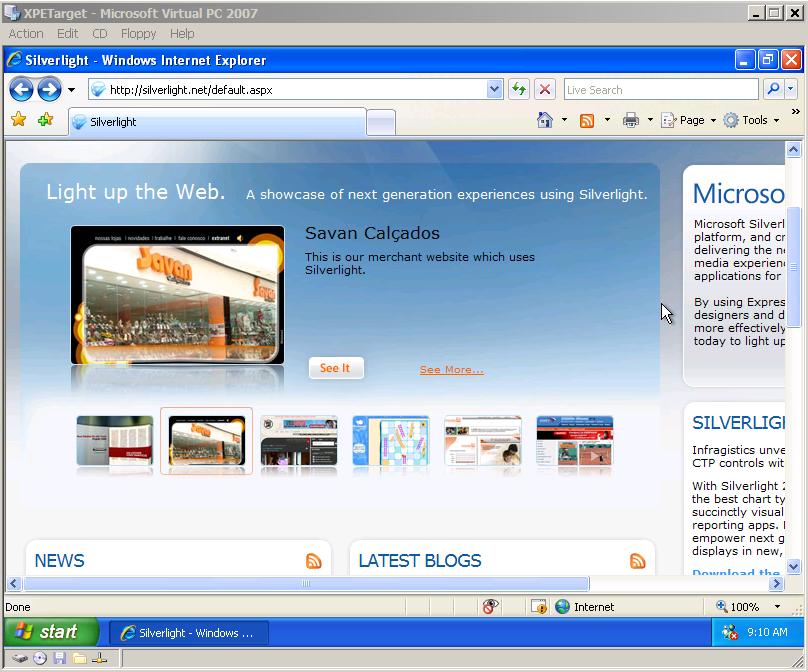Select the tennis sports site thumbnail
The width and height of the screenshot is (808, 672).
pos(575,441)
